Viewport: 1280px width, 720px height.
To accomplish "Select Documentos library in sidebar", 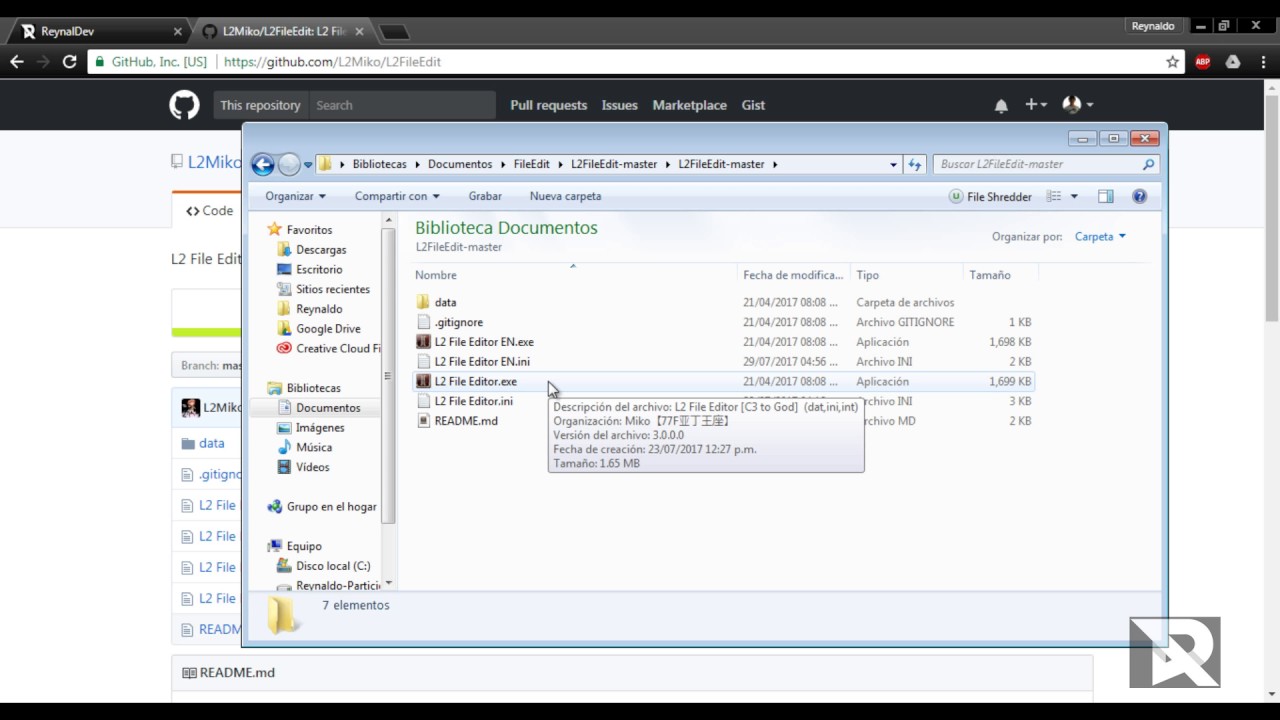I will pos(328,408).
